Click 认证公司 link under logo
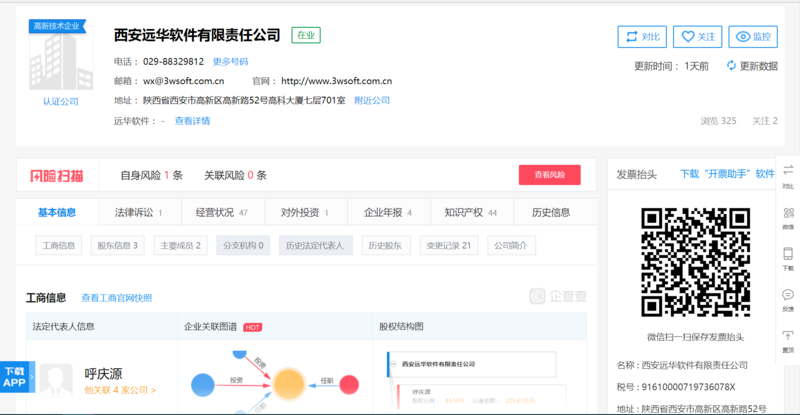Image resolution: width=800 pixels, height=415 pixels. [61, 102]
